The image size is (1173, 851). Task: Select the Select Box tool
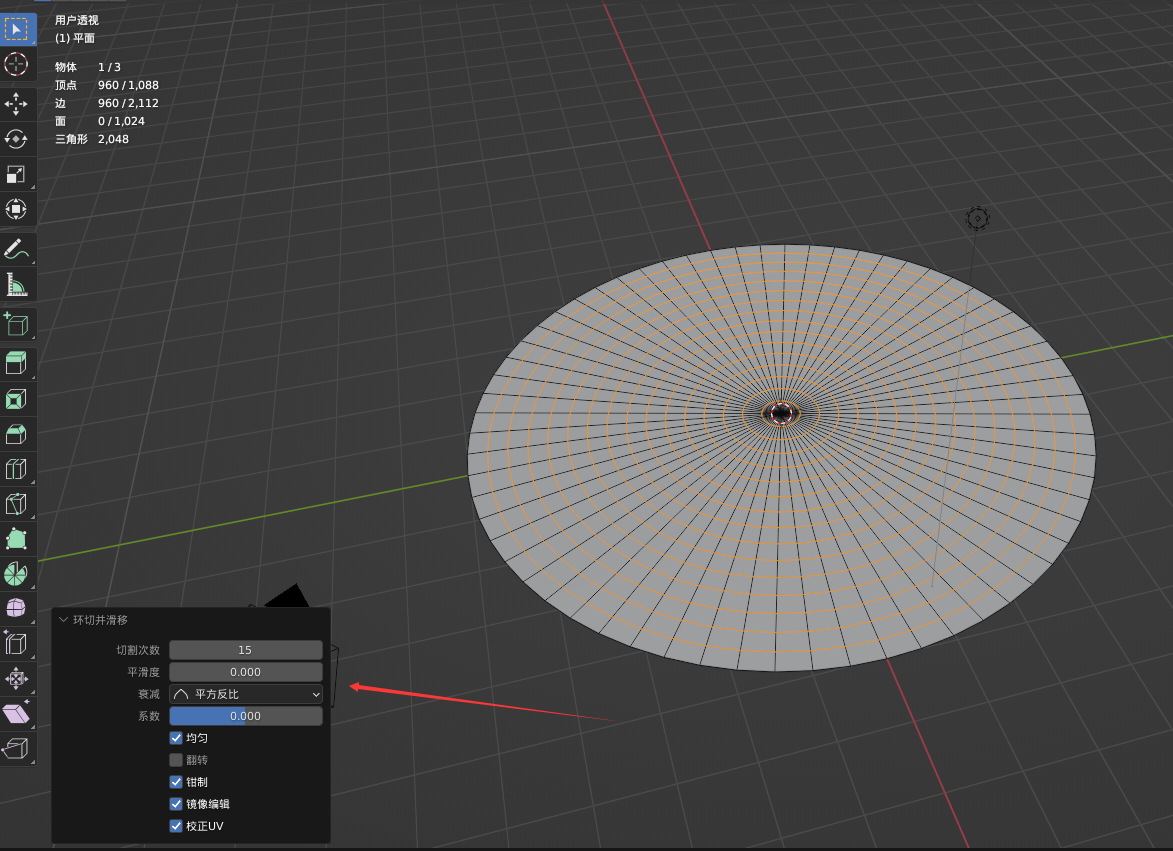(x=16, y=28)
